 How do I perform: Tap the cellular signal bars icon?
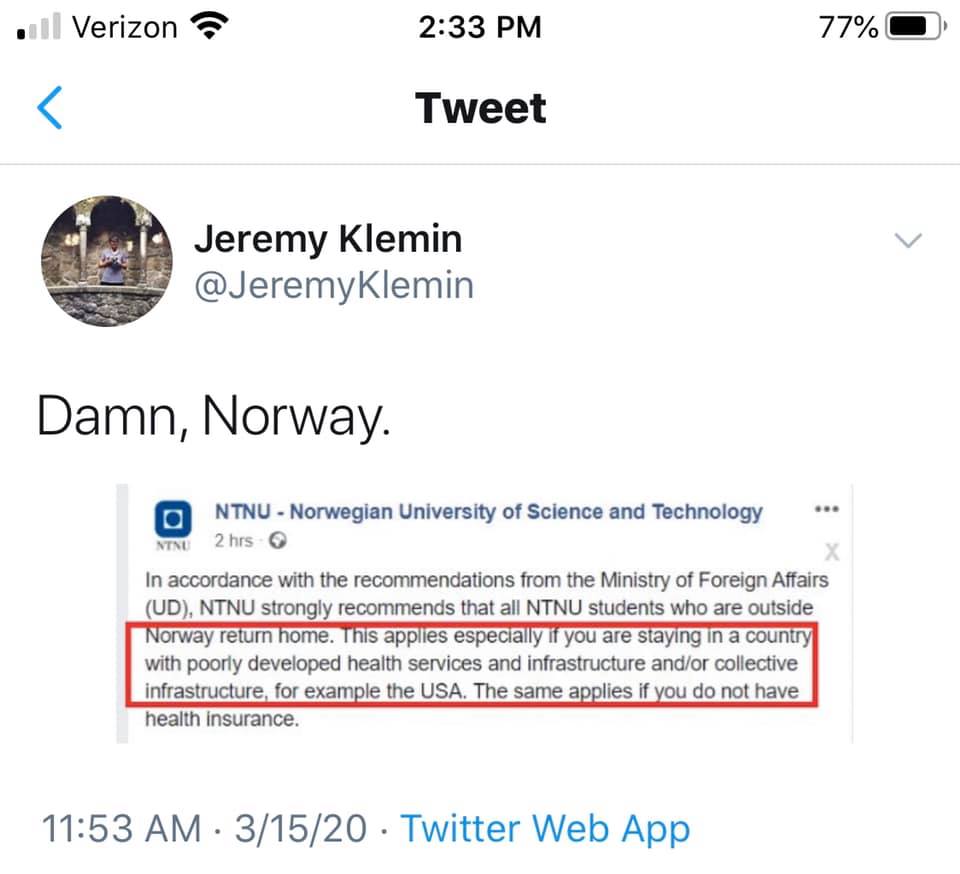[40, 28]
